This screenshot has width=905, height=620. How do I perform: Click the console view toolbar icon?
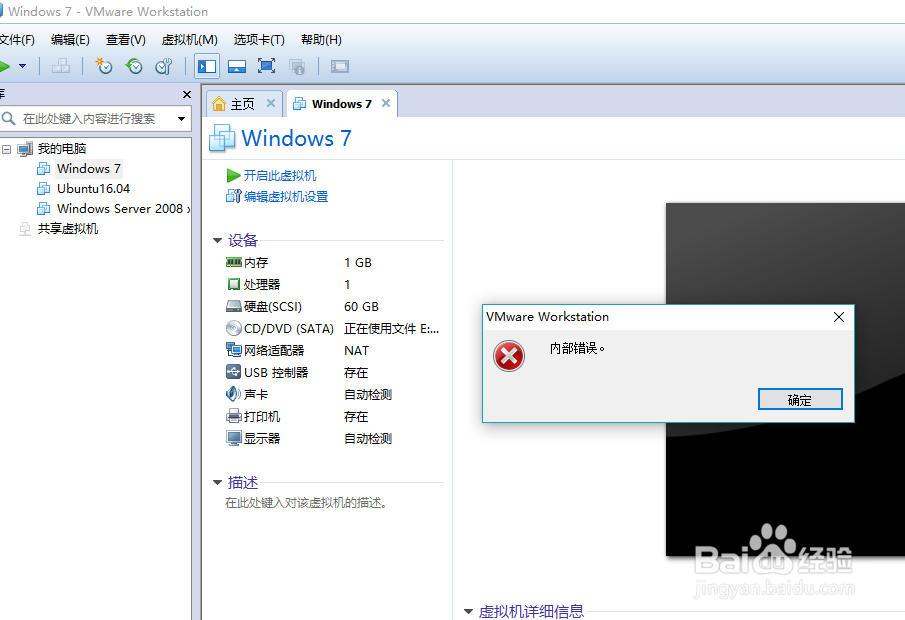[339, 66]
